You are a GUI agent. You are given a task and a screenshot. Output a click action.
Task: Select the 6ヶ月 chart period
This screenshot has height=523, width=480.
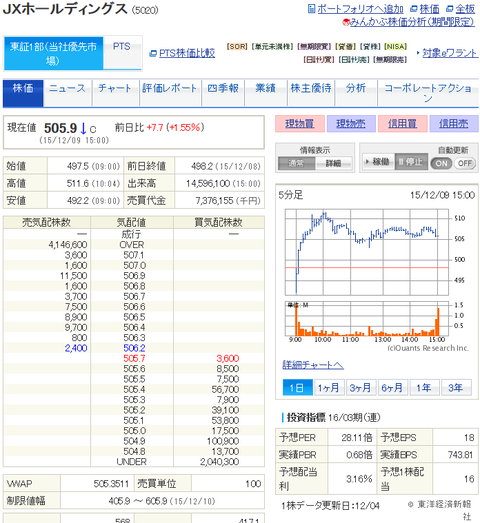pyautogui.click(x=393, y=388)
